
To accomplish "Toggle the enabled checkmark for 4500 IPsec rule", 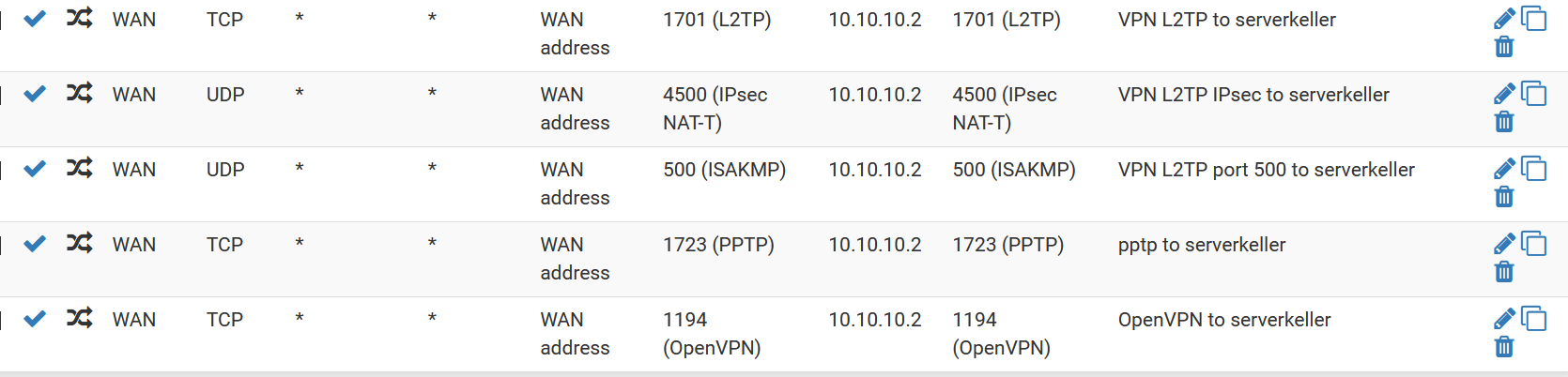I will coord(35,94).
